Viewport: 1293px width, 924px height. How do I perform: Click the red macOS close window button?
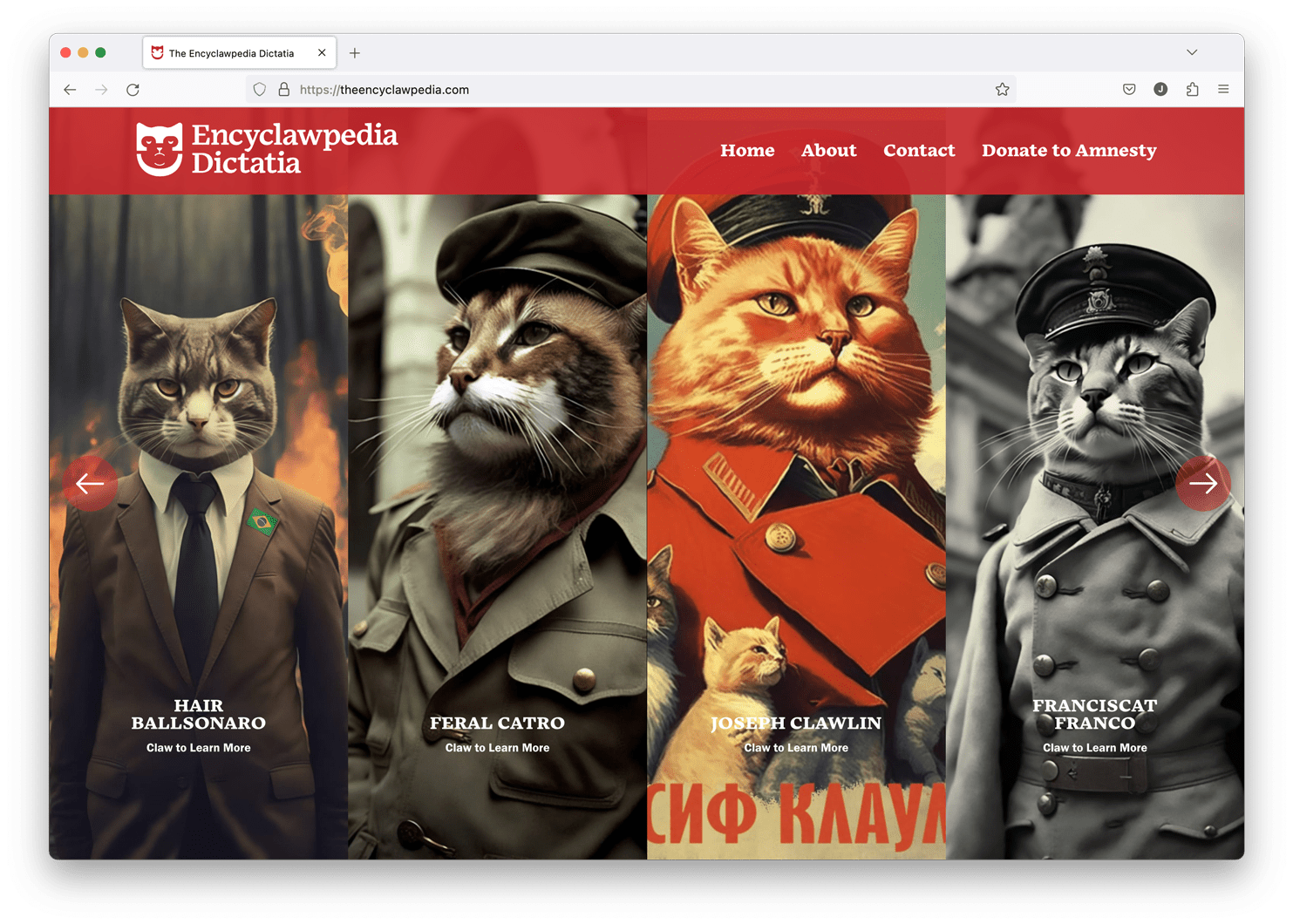[x=65, y=52]
